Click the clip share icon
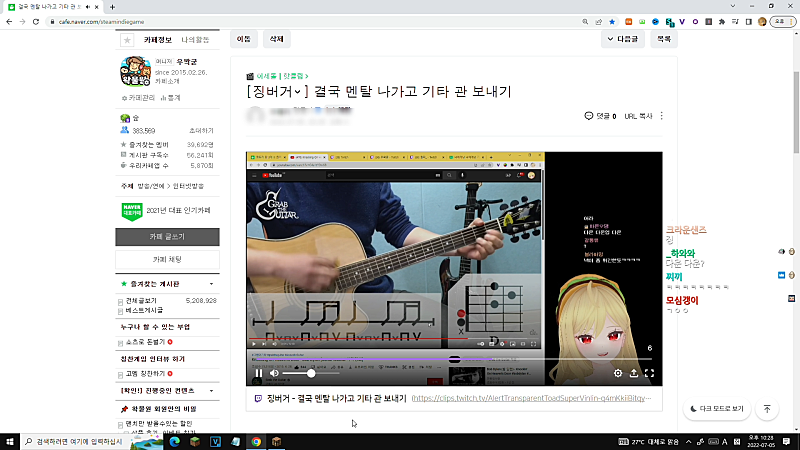Screen dimensions: 800x450 tap(634, 373)
